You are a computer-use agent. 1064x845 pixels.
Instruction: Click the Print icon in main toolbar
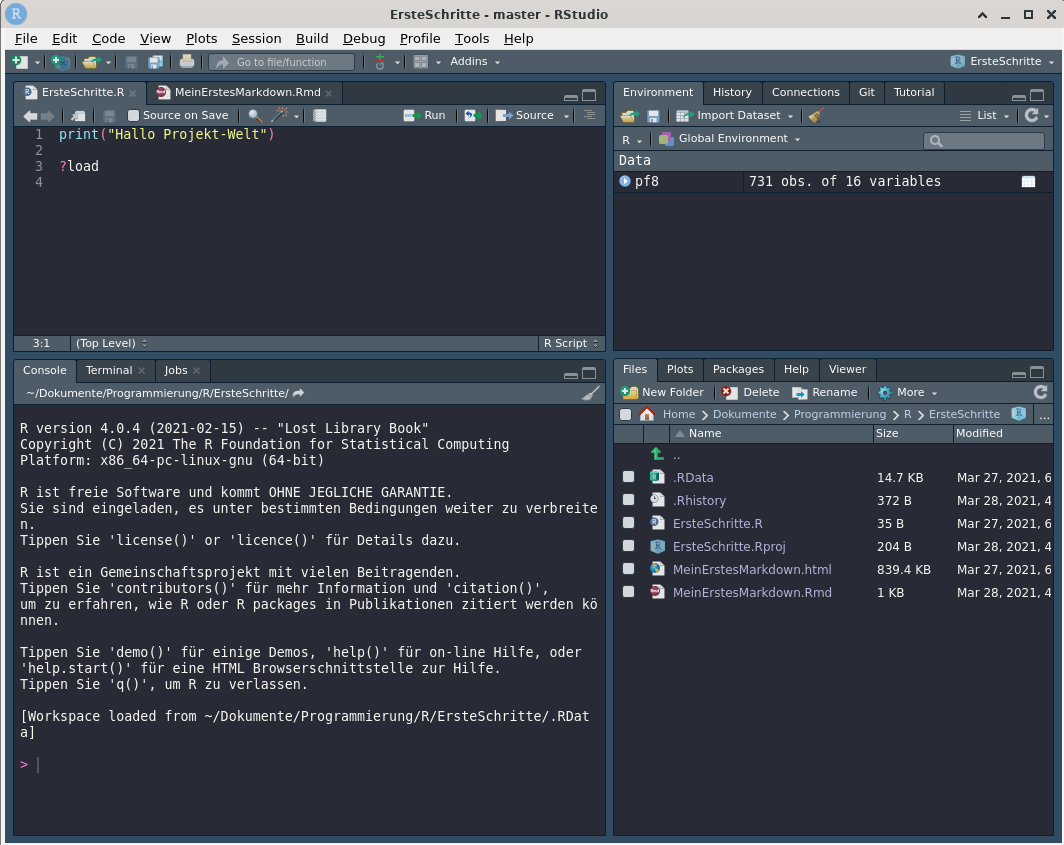click(x=187, y=62)
